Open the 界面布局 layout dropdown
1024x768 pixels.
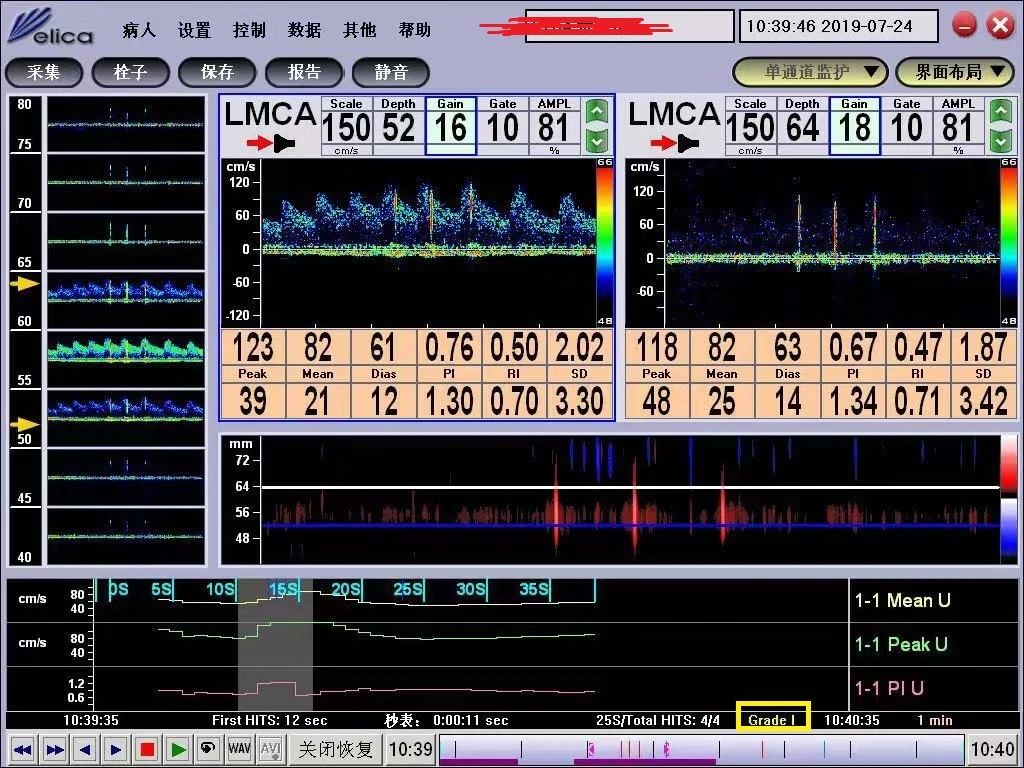click(x=954, y=72)
